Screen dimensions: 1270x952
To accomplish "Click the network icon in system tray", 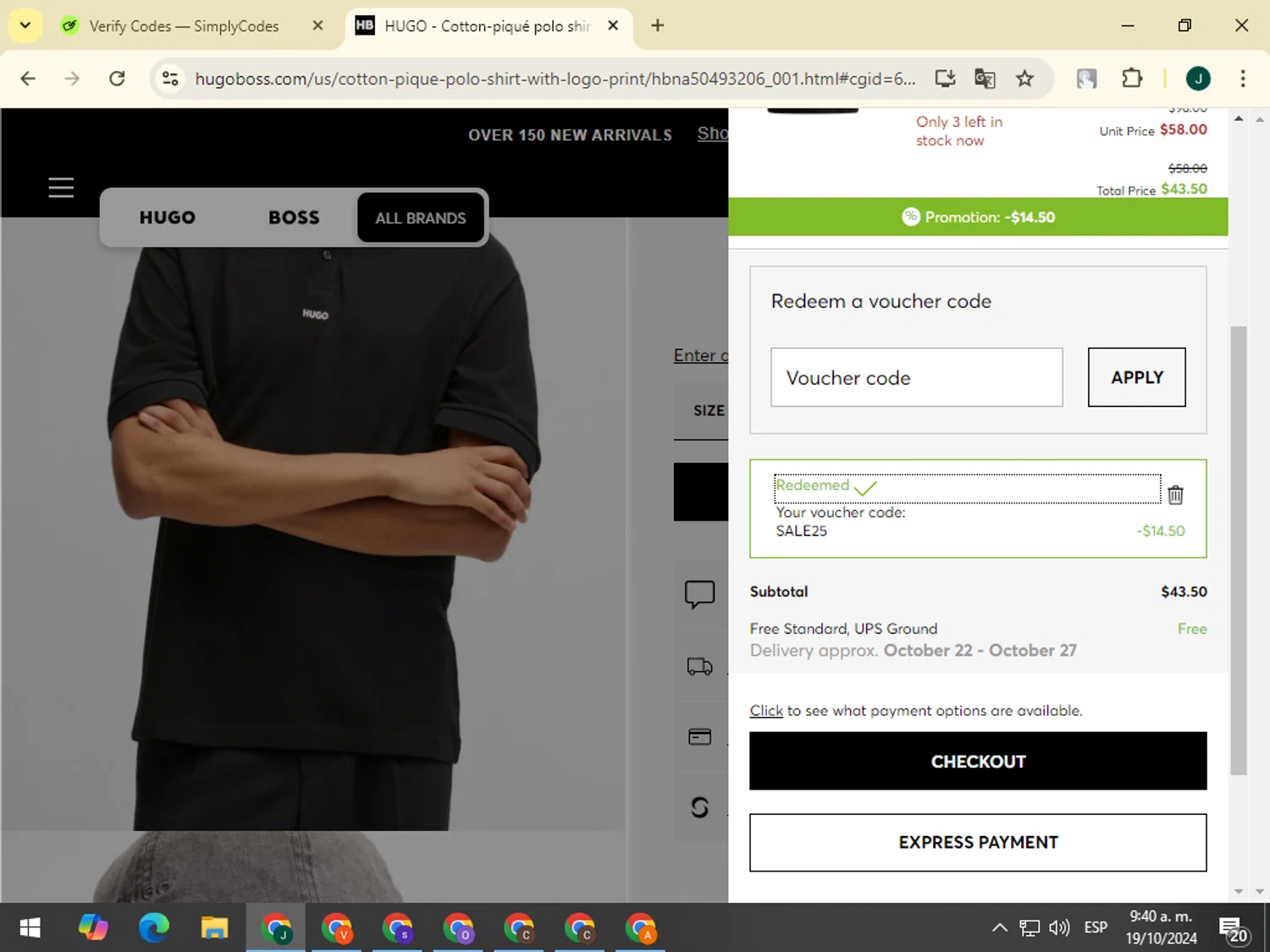I will [x=1029, y=928].
